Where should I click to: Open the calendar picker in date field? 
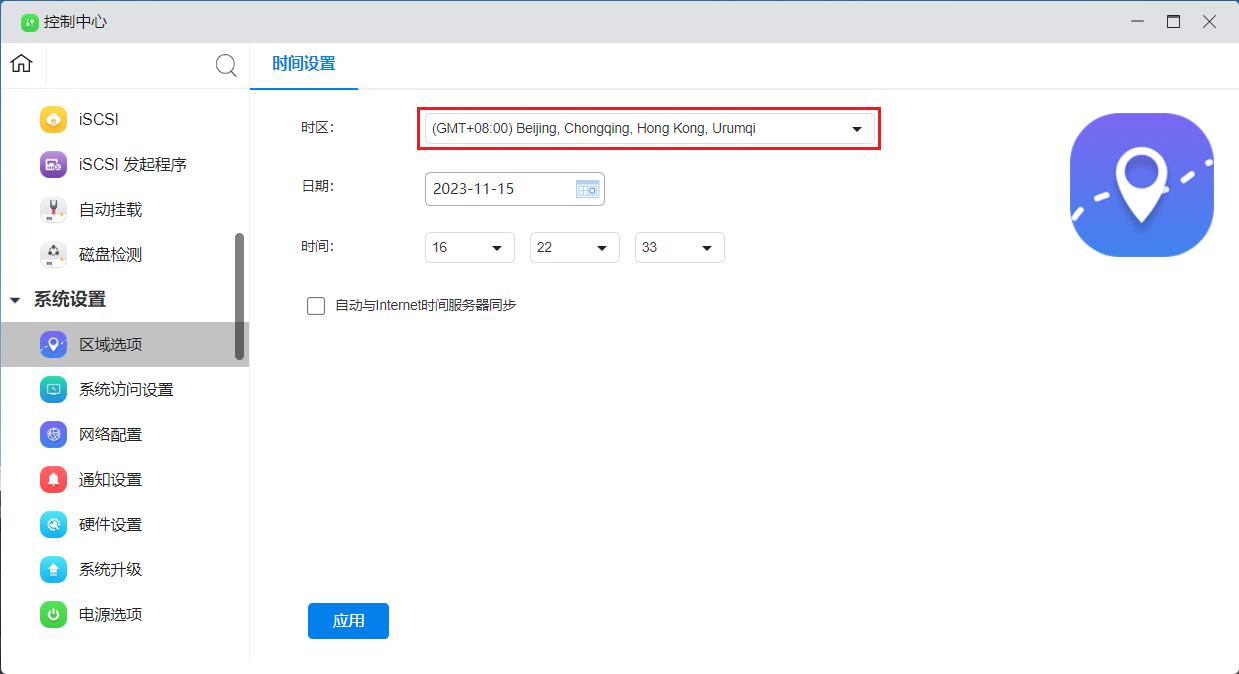click(587, 189)
